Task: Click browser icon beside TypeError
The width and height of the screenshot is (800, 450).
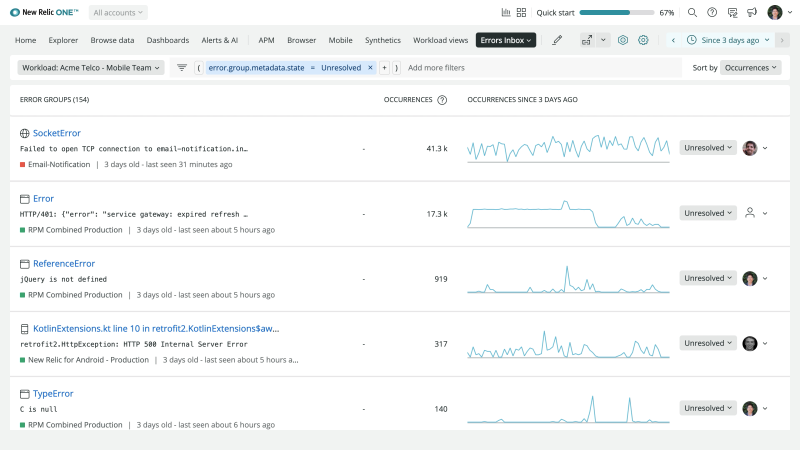Action: click(x=24, y=394)
